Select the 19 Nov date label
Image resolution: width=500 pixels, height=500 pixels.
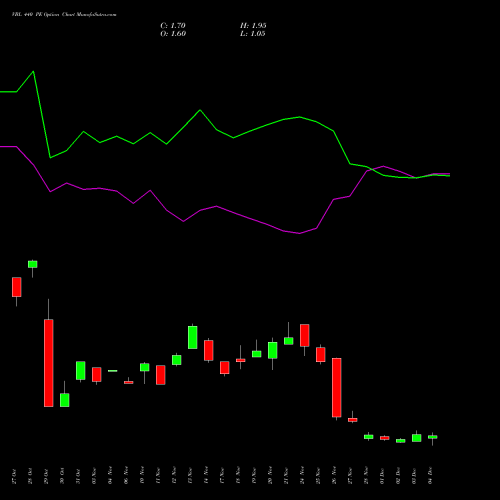254,476
